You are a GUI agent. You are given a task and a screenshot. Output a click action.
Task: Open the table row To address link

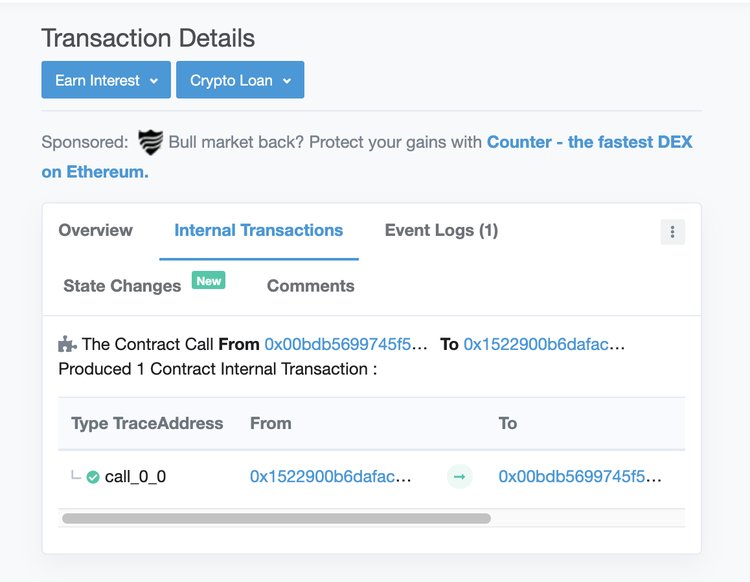pyautogui.click(x=580, y=477)
